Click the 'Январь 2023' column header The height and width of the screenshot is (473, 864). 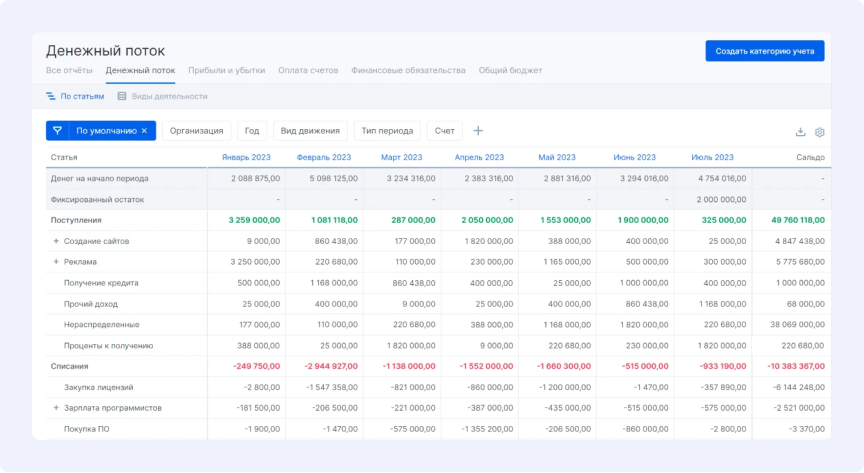pos(244,158)
